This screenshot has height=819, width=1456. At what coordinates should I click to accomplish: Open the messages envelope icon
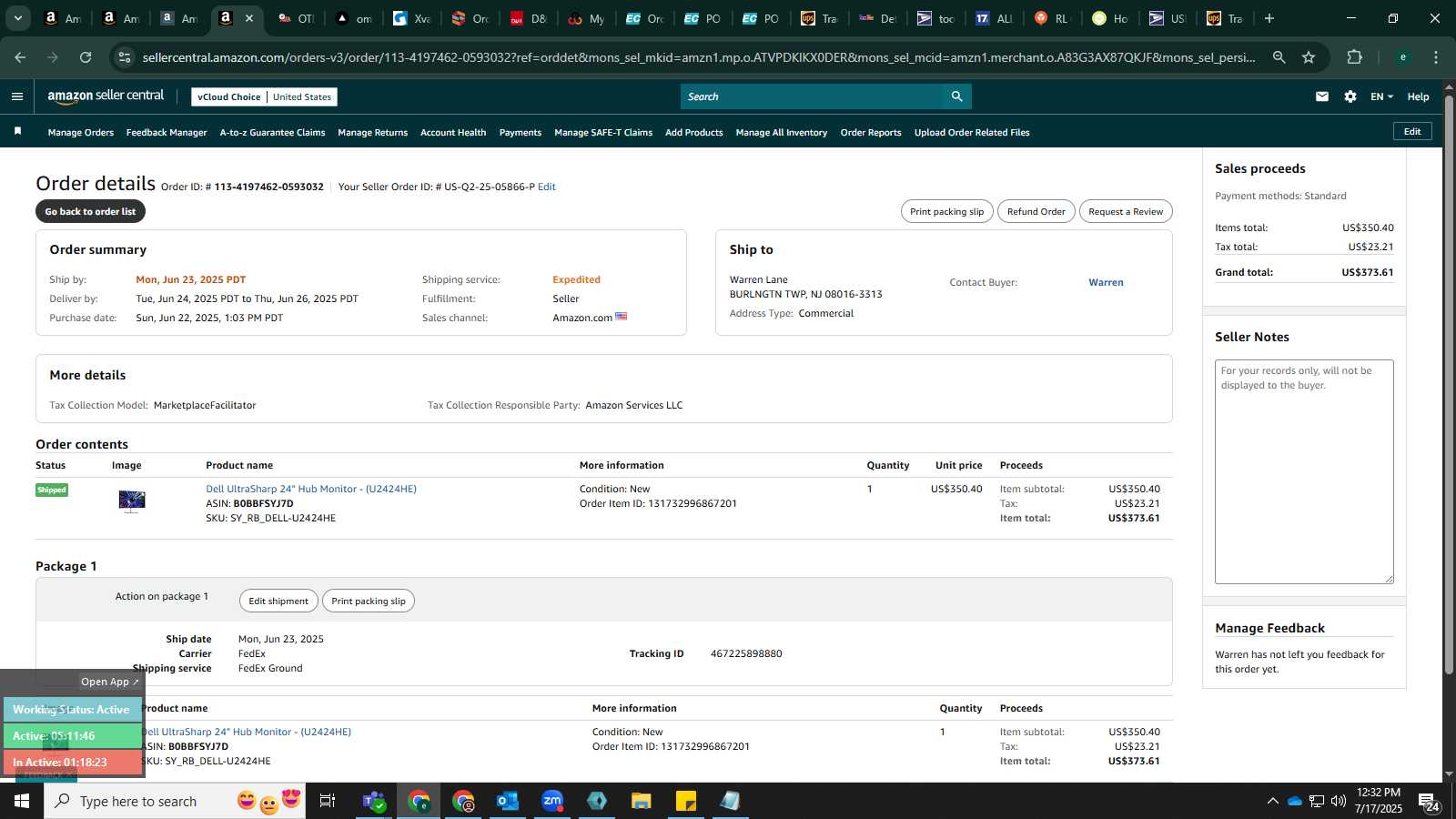[1322, 96]
